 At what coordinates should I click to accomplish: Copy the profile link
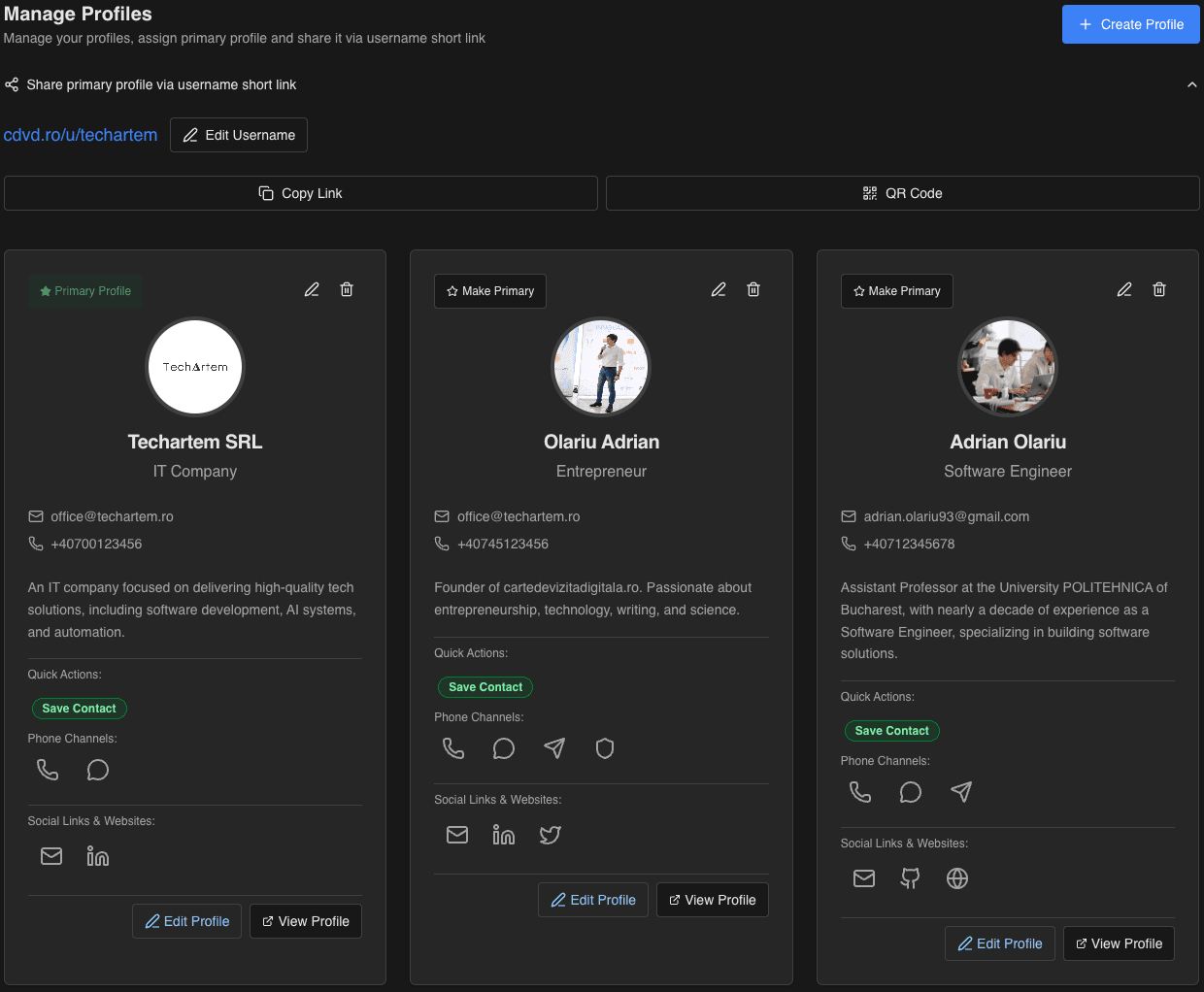point(301,193)
